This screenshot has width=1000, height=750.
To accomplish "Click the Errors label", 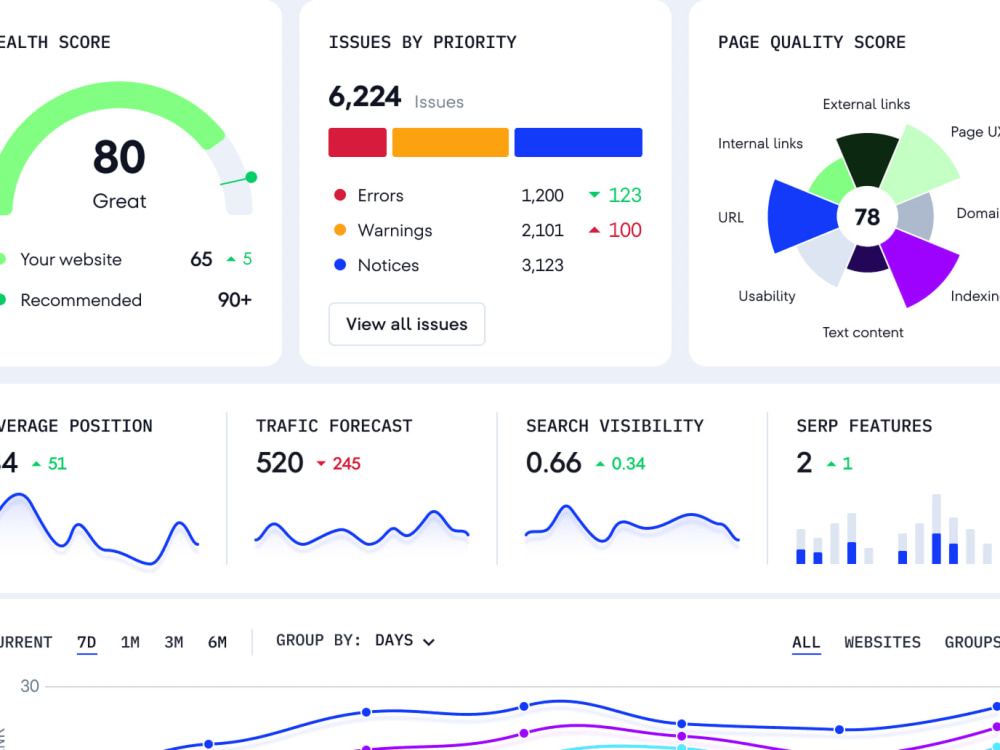I will tap(380, 195).
